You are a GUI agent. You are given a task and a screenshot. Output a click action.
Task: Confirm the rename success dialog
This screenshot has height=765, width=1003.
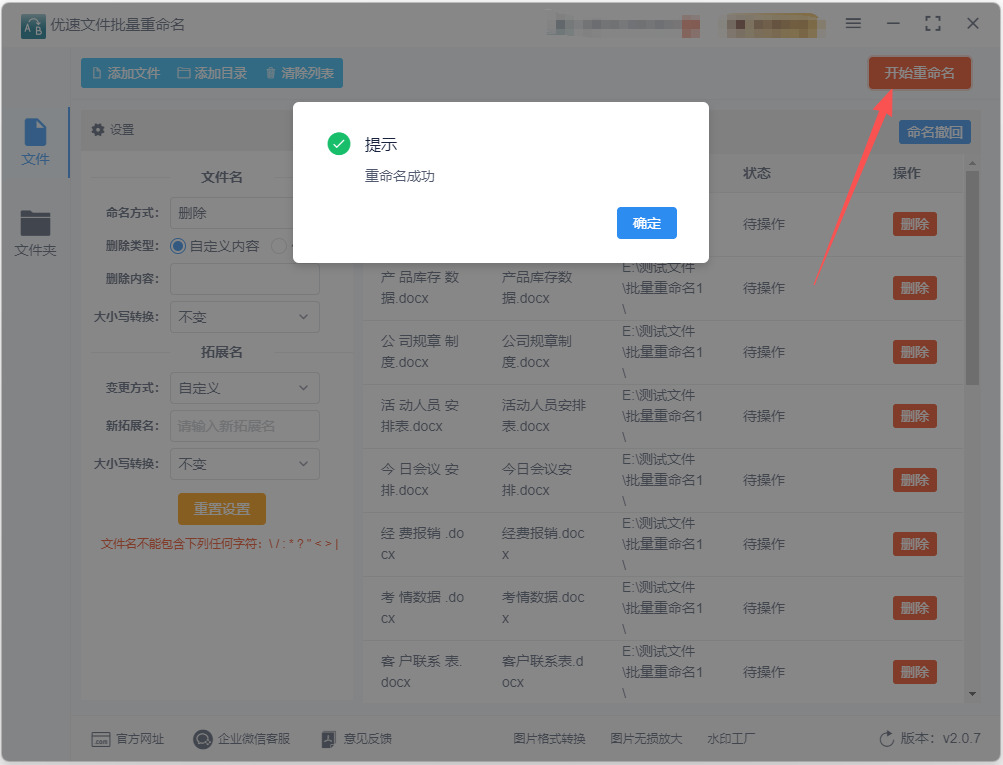click(x=646, y=223)
